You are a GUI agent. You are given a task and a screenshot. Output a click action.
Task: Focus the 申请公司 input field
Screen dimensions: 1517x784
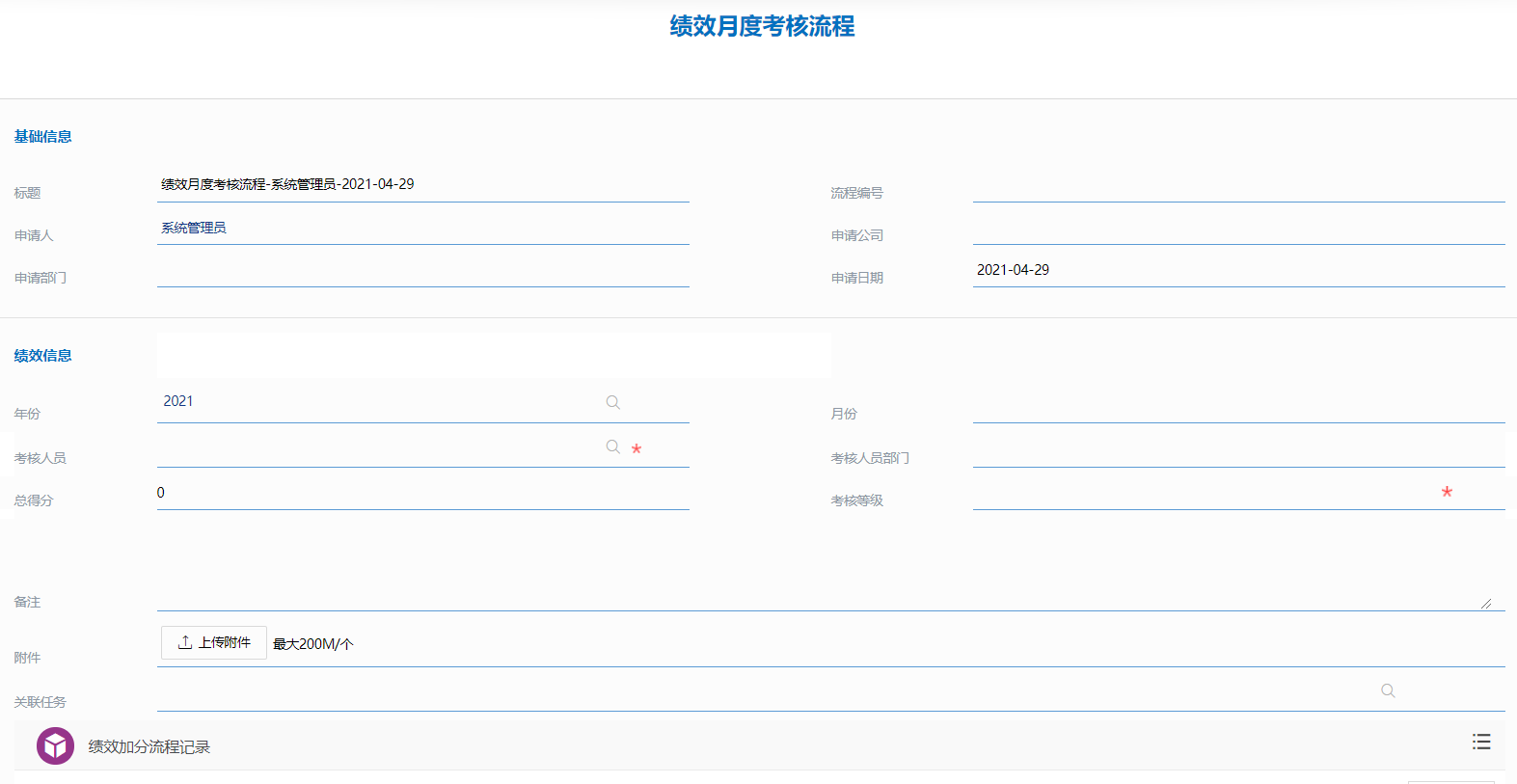[x=1239, y=229]
